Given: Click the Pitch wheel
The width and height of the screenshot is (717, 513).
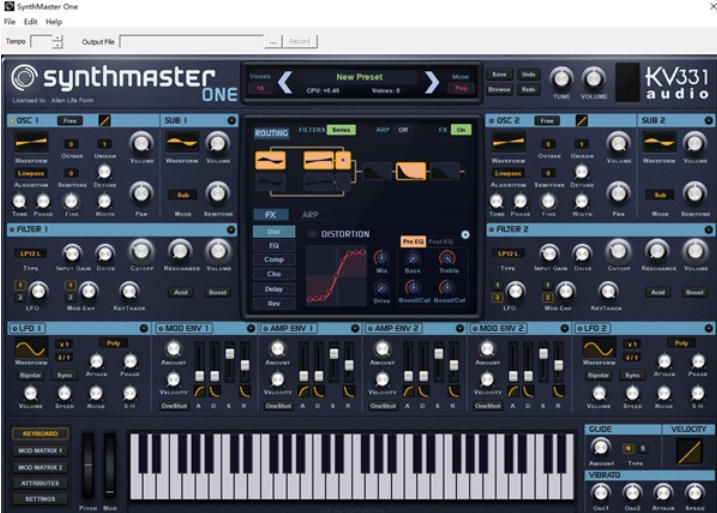Looking at the screenshot, I should pyautogui.click(x=88, y=465).
